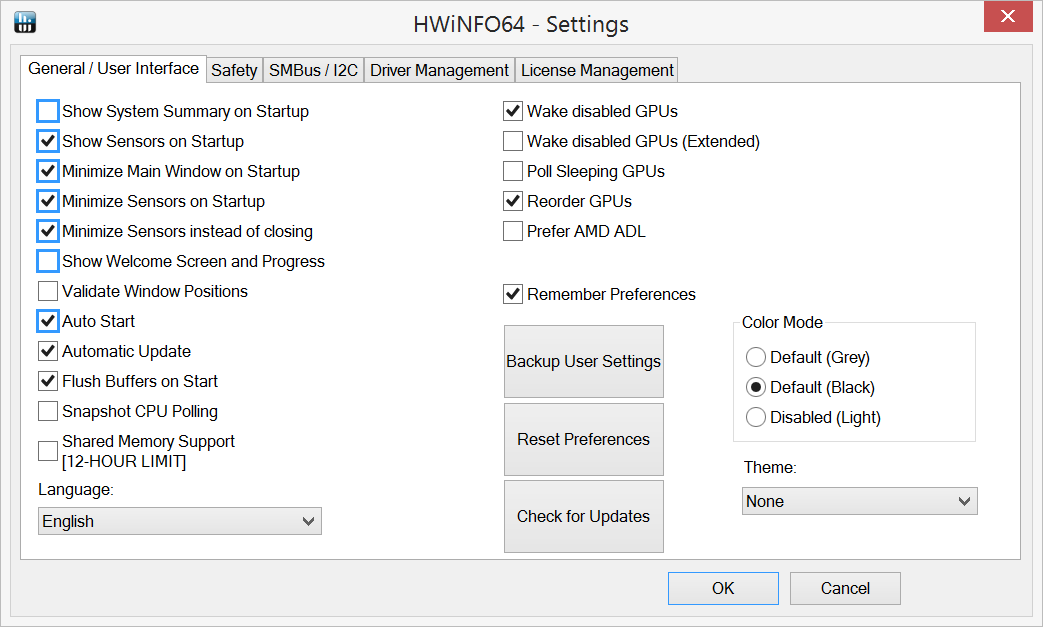Toggle Minimize Main Window on Startup
This screenshot has width=1043, height=627.
pos(48,171)
